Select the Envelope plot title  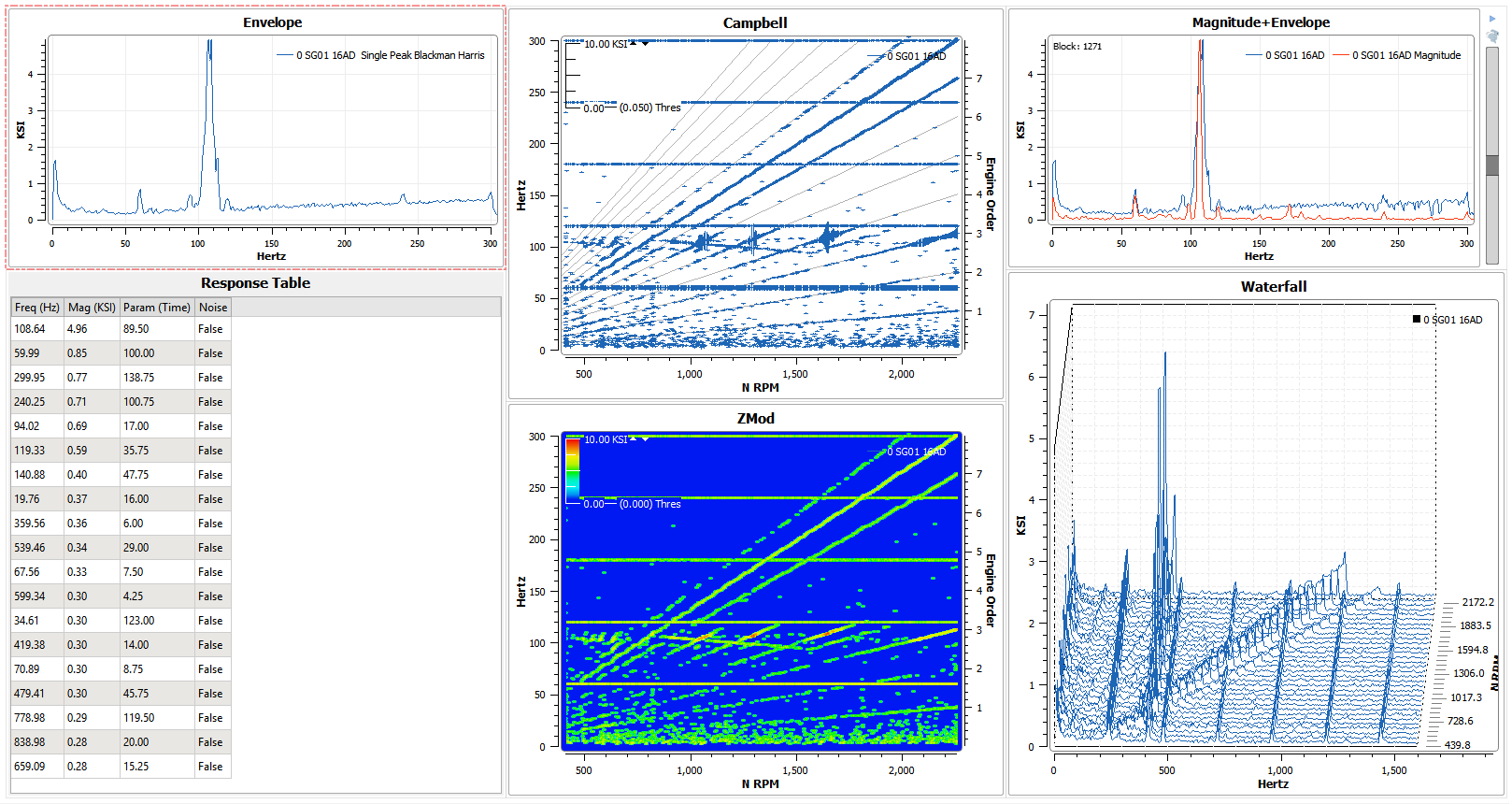pos(273,22)
